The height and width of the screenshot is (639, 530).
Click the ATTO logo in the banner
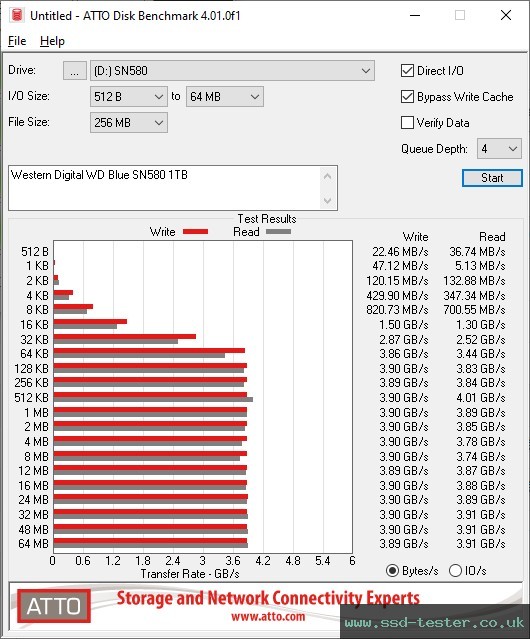click(x=54, y=606)
